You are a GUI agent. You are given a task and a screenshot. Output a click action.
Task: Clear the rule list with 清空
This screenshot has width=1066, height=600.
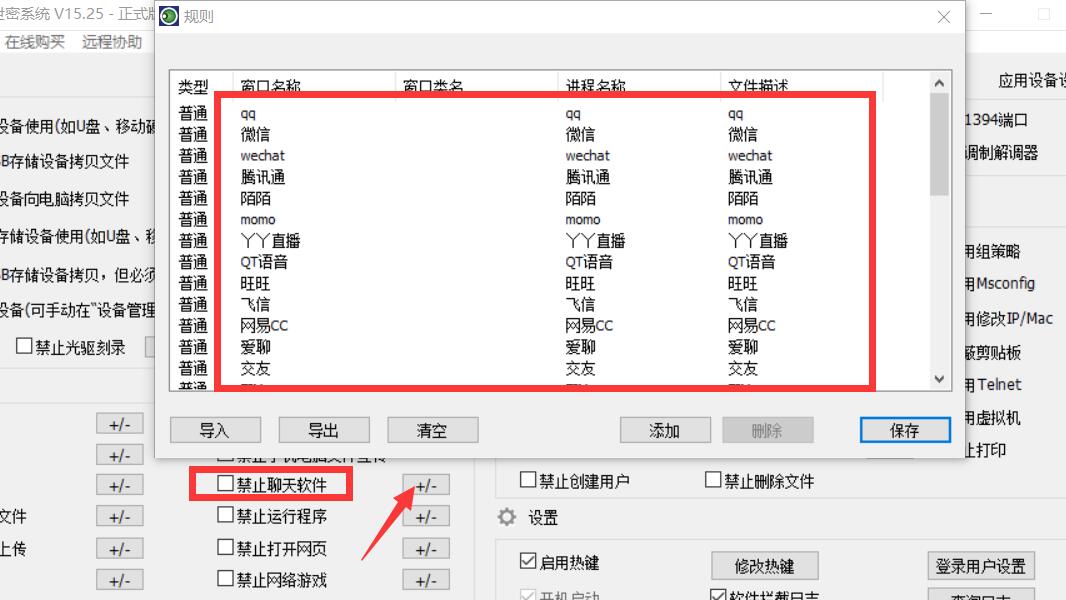point(432,430)
